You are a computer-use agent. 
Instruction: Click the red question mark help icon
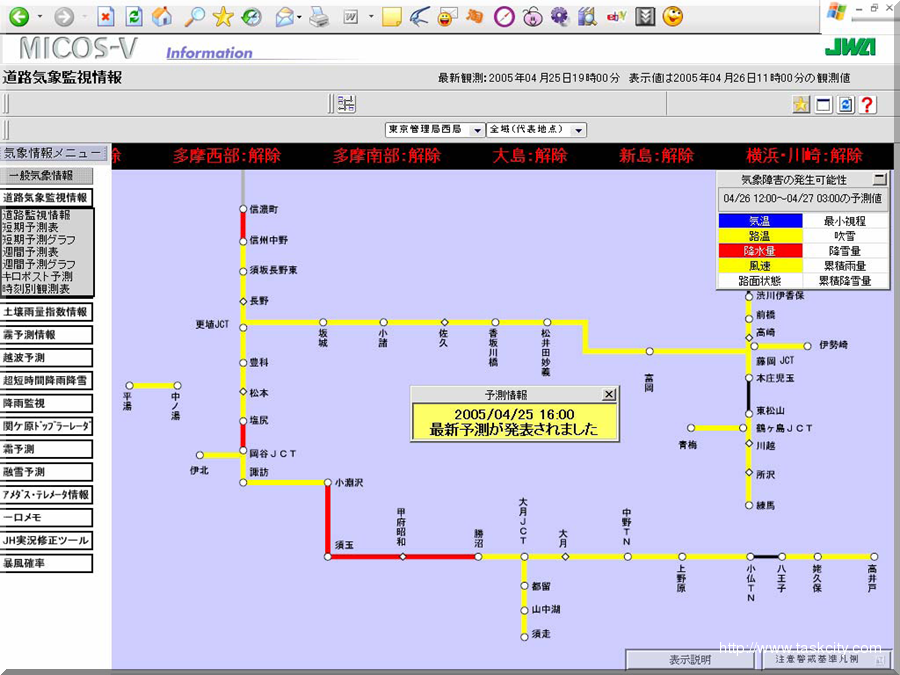pos(868,105)
